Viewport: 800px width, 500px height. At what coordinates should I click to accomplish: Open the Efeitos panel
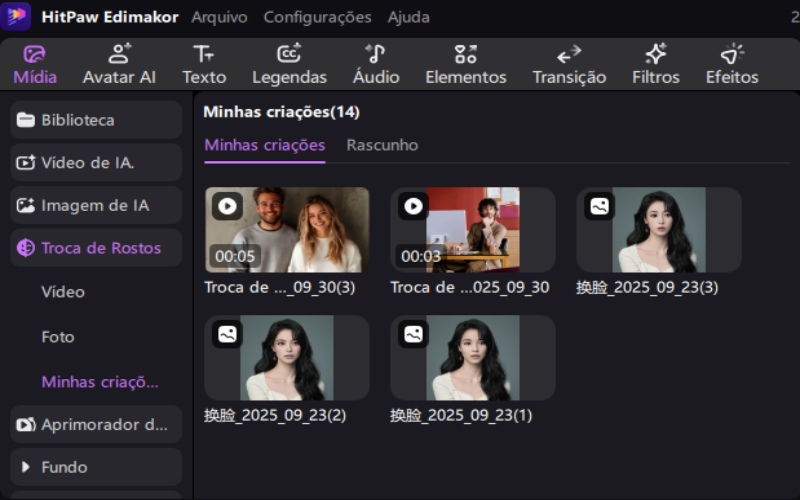pos(732,65)
